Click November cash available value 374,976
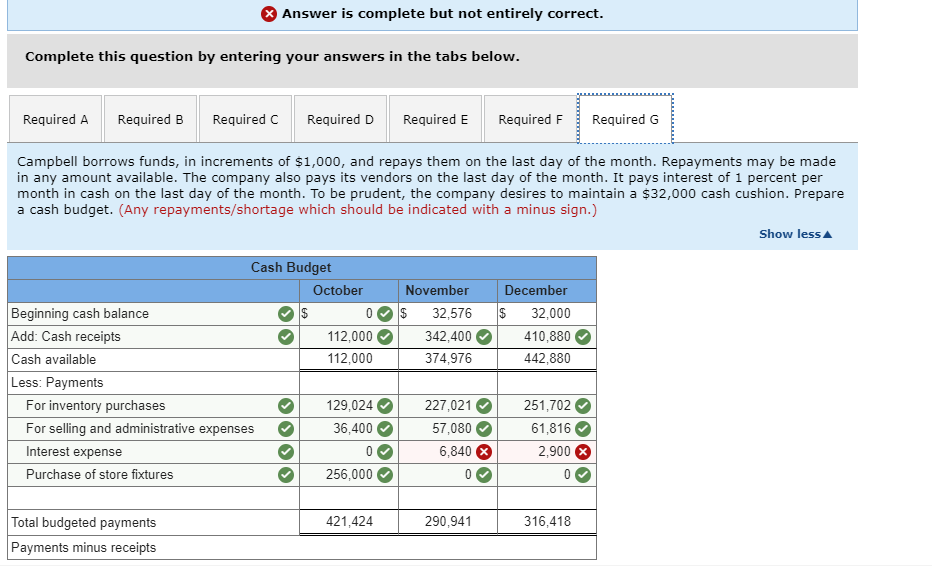The image size is (932, 566). (448, 359)
